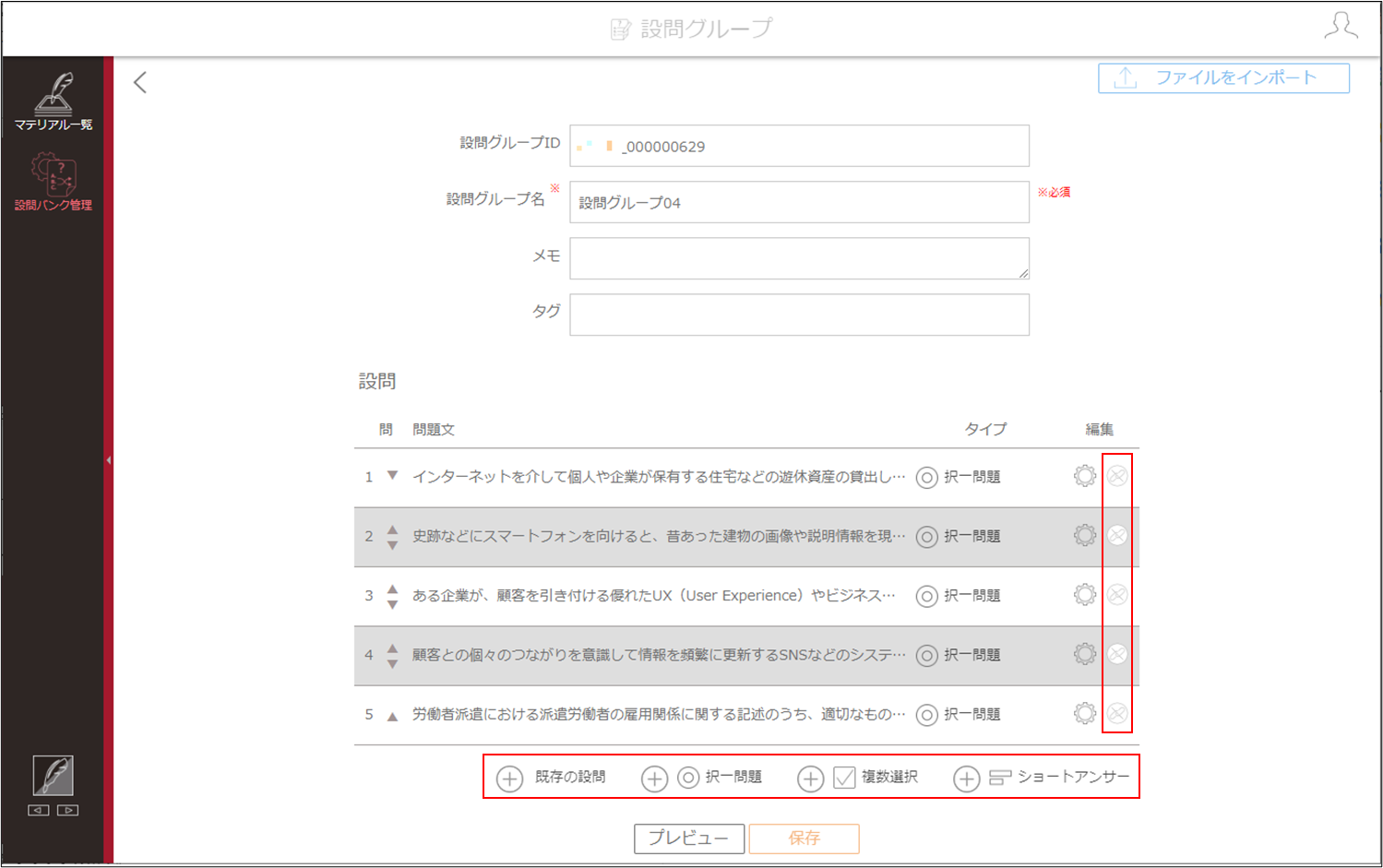Add an existing question (既存の設問)
The image size is (1383, 868).
click(551, 778)
